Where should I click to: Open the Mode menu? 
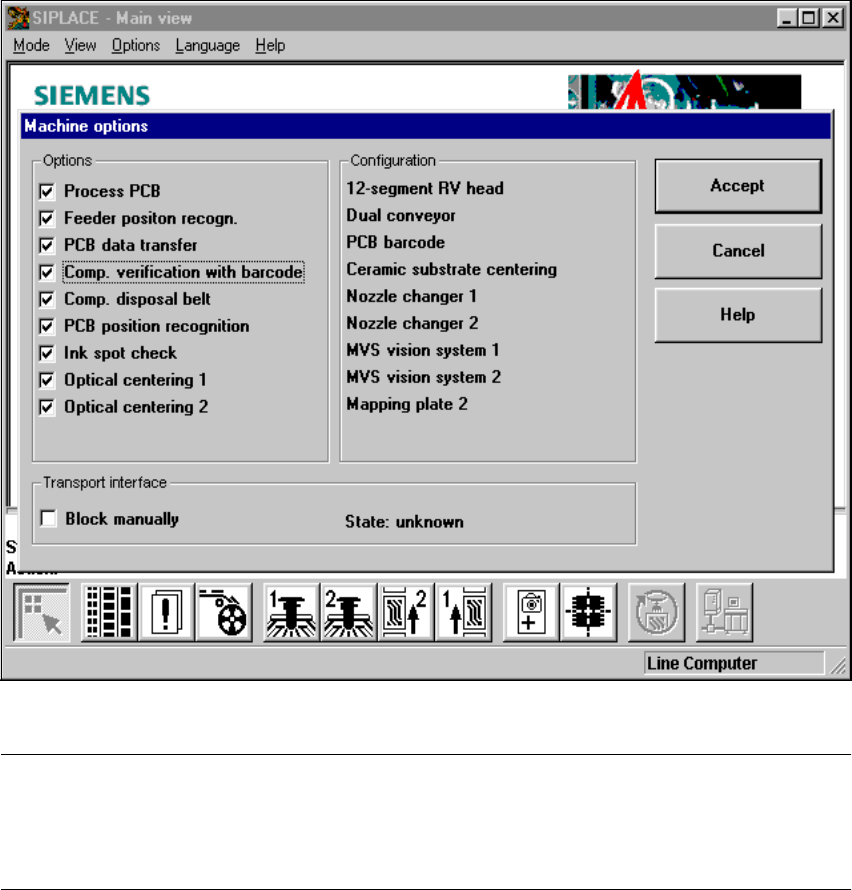(31, 45)
